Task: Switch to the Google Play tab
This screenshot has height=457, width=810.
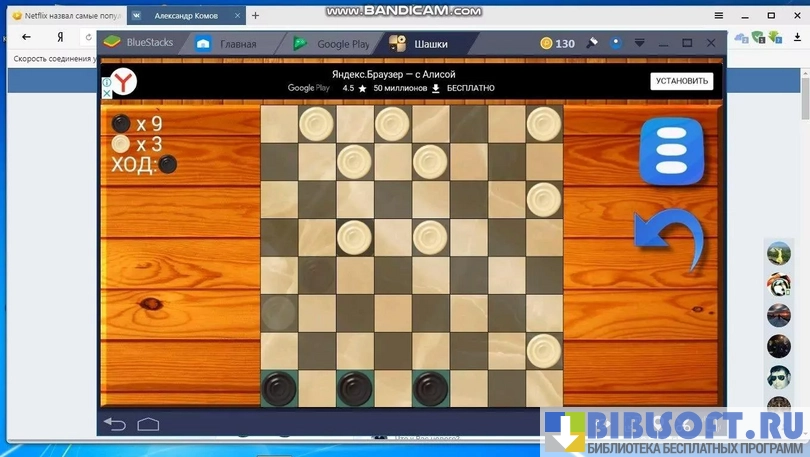Action: point(334,44)
